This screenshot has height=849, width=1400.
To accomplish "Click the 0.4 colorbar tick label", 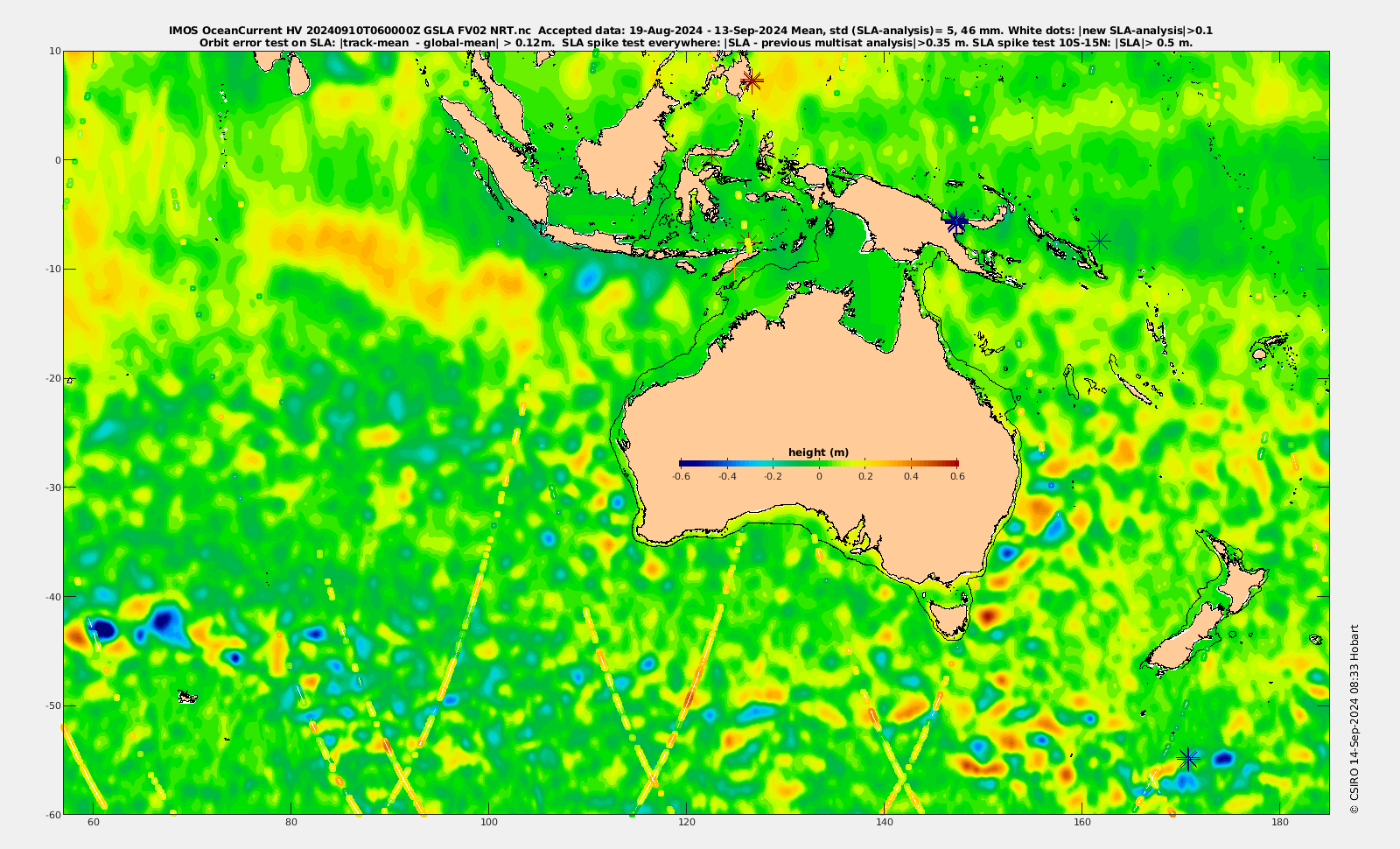I will (x=911, y=476).
